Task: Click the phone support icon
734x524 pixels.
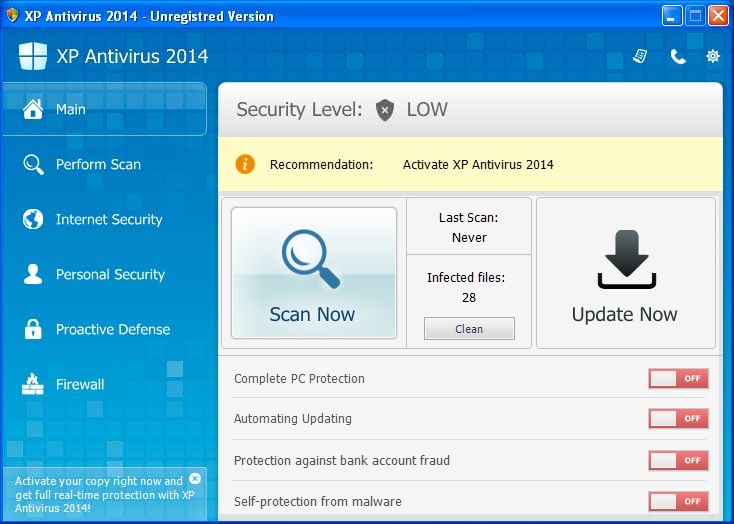Action: coord(678,57)
